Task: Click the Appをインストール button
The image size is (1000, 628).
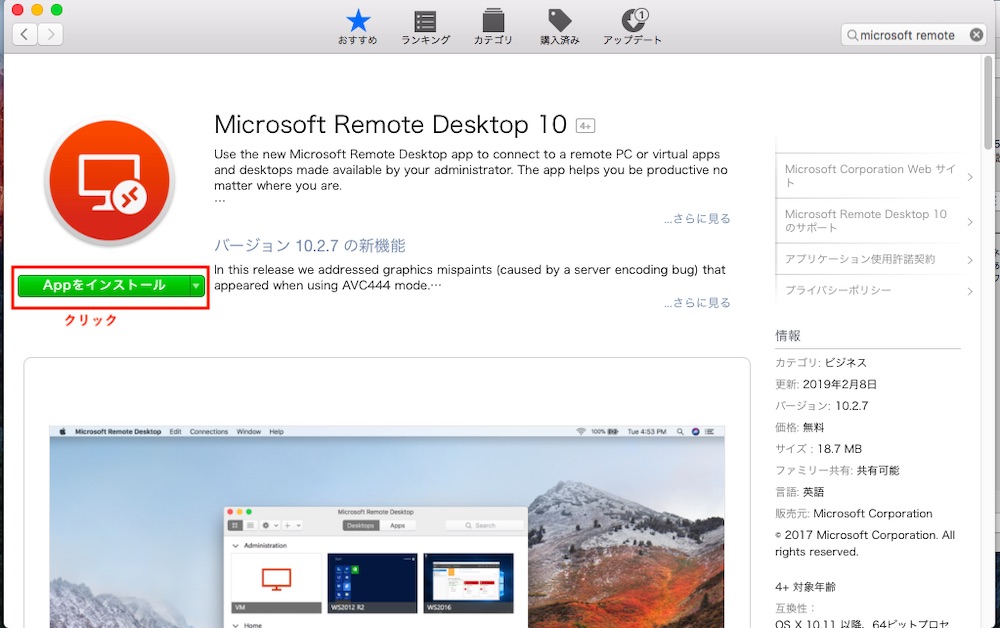Action: [104, 286]
